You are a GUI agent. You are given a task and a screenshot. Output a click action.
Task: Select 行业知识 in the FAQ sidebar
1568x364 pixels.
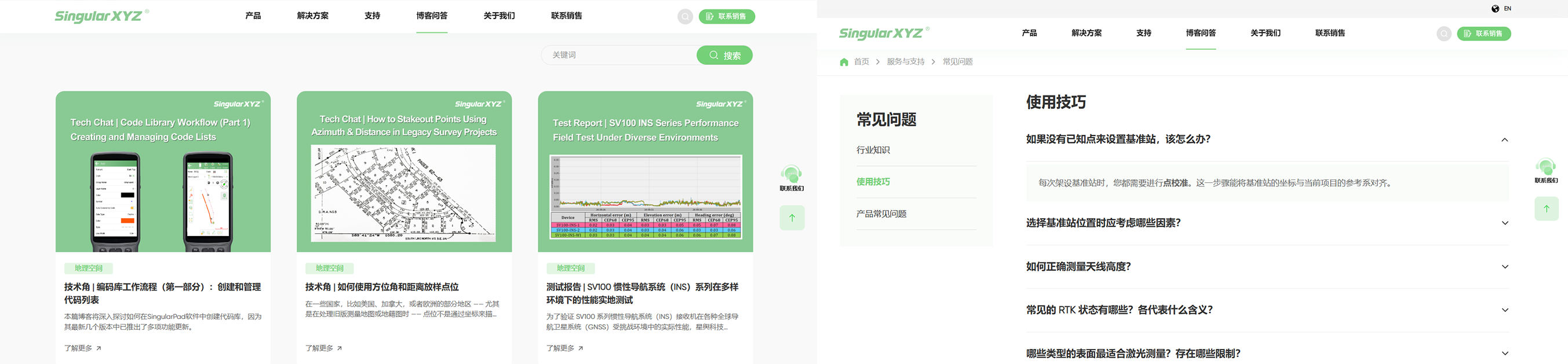point(873,150)
